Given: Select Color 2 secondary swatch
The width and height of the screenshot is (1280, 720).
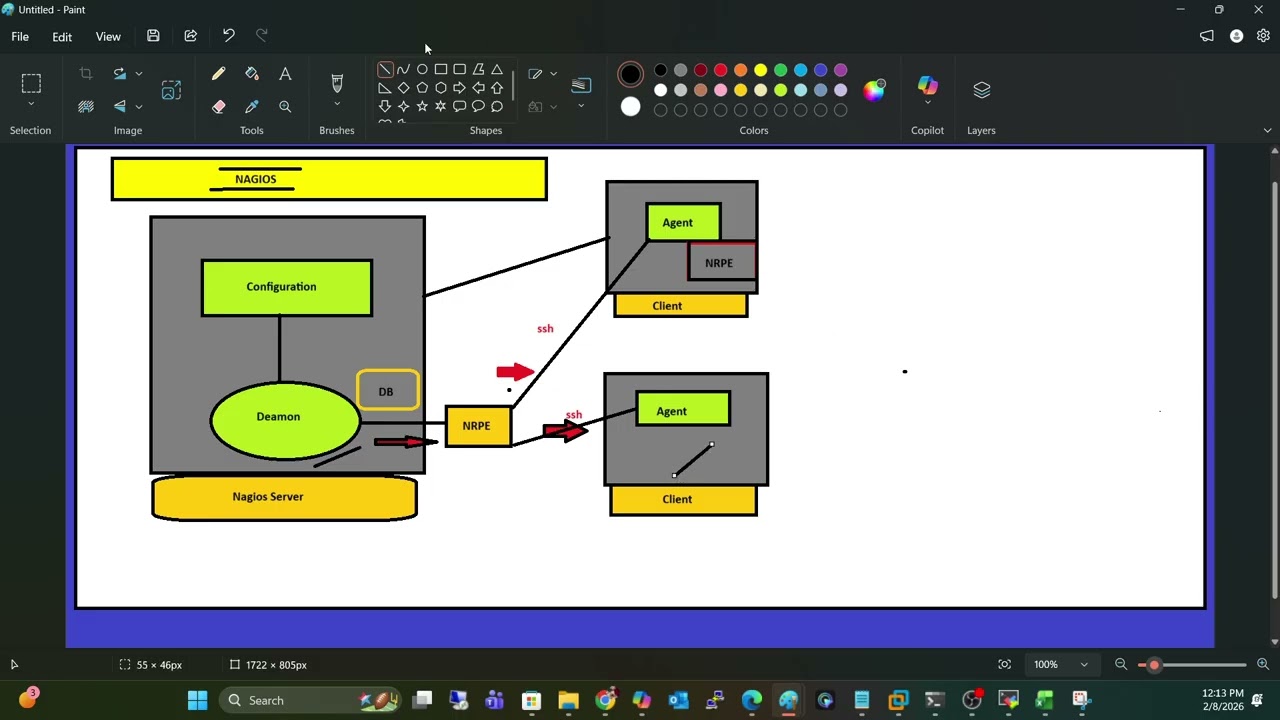Looking at the screenshot, I should coord(630,107).
